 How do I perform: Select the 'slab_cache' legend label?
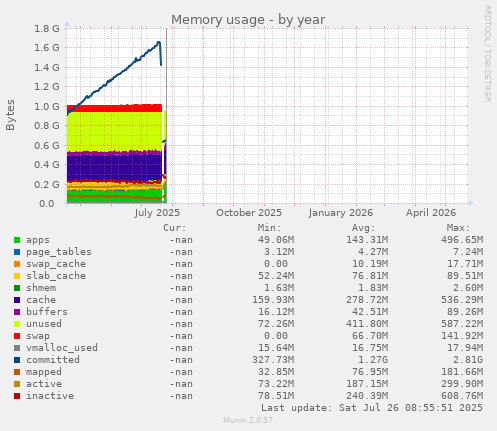coord(56,276)
